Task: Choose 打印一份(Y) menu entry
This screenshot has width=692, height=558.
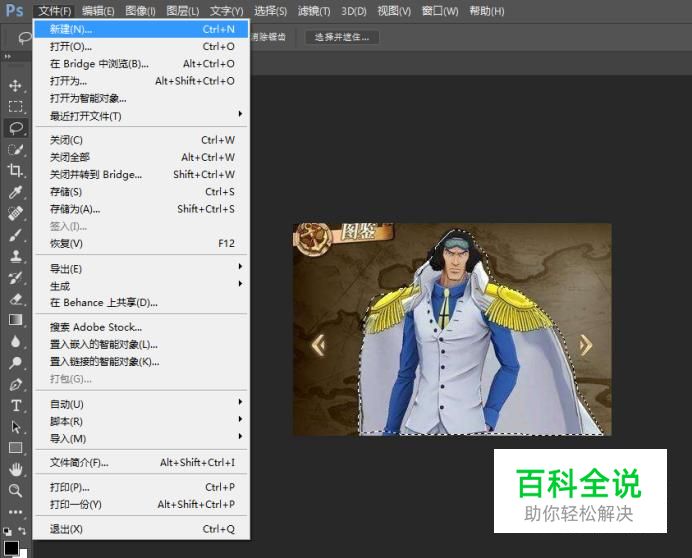Action: click(x=141, y=504)
